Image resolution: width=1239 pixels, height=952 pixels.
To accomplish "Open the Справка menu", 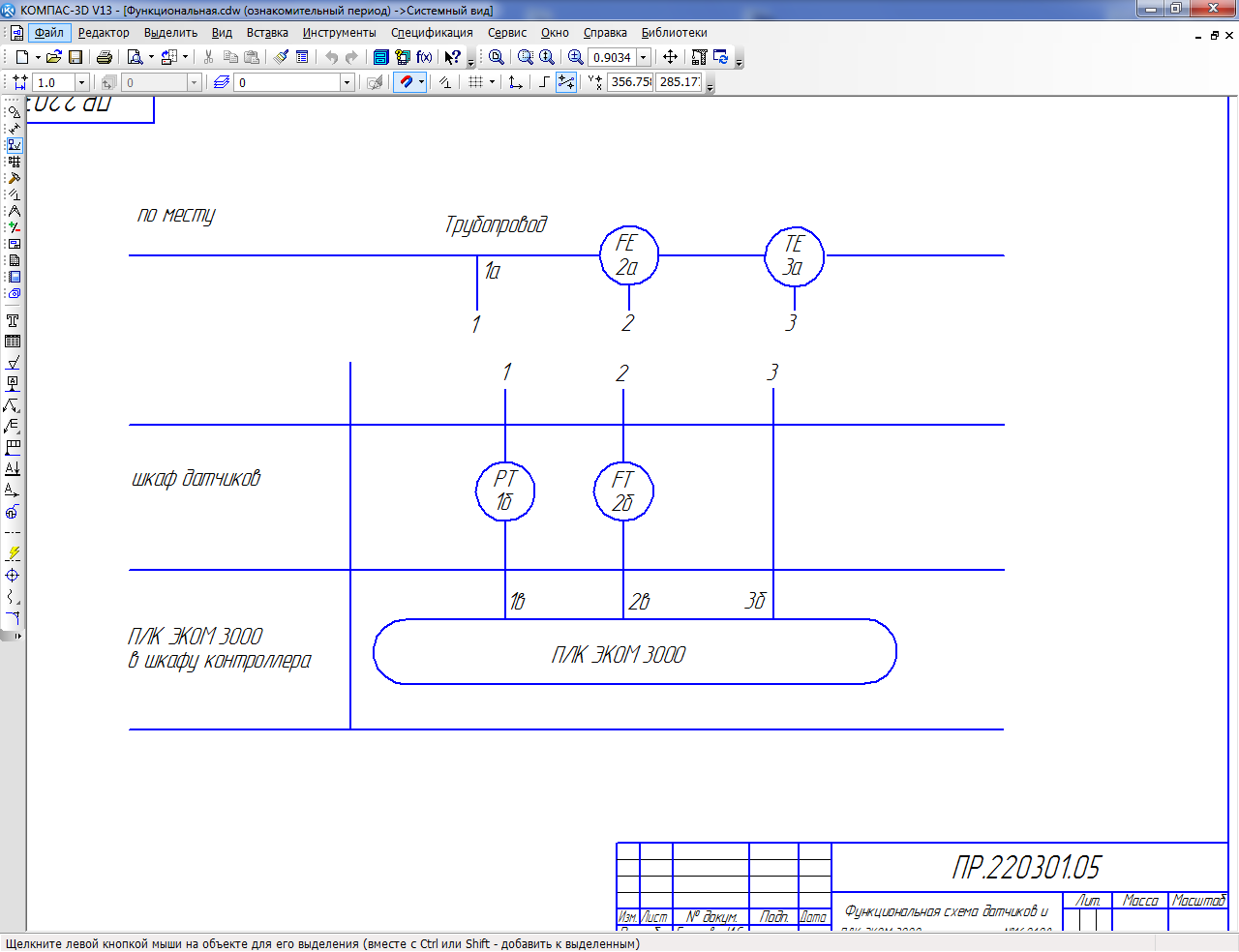I will (605, 32).
